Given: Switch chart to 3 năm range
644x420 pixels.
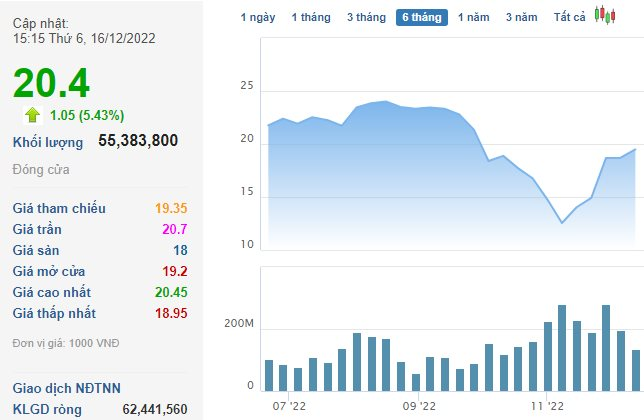Looking at the screenshot, I should pyautogui.click(x=521, y=17).
